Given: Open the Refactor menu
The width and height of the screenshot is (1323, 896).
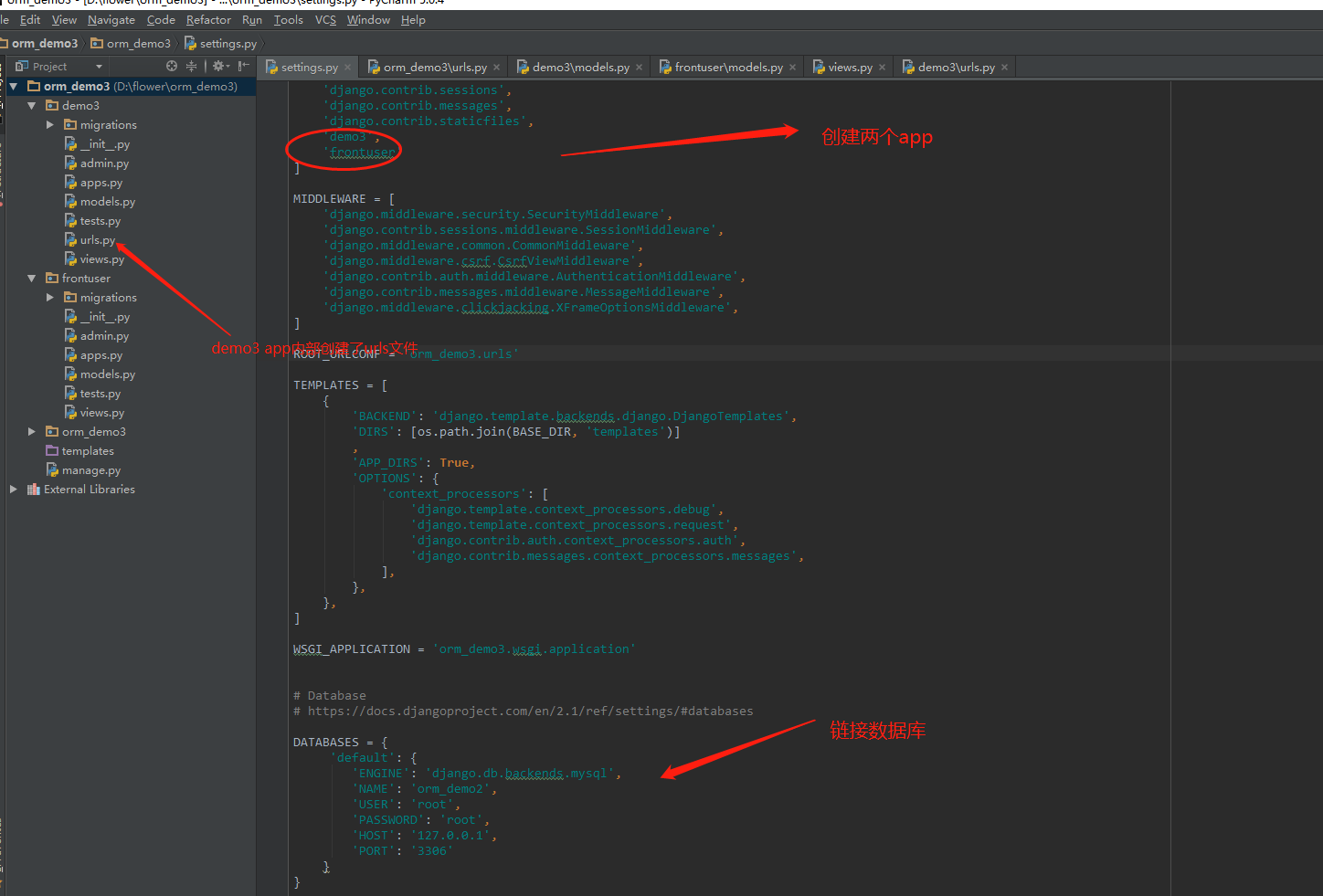Looking at the screenshot, I should [x=208, y=20].
